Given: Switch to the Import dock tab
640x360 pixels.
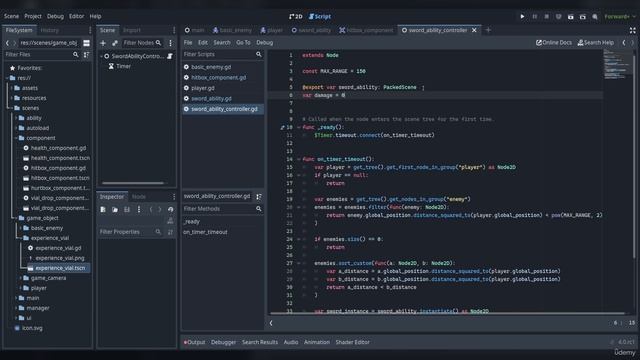Looking at the screenshot, I should (132, 30).
